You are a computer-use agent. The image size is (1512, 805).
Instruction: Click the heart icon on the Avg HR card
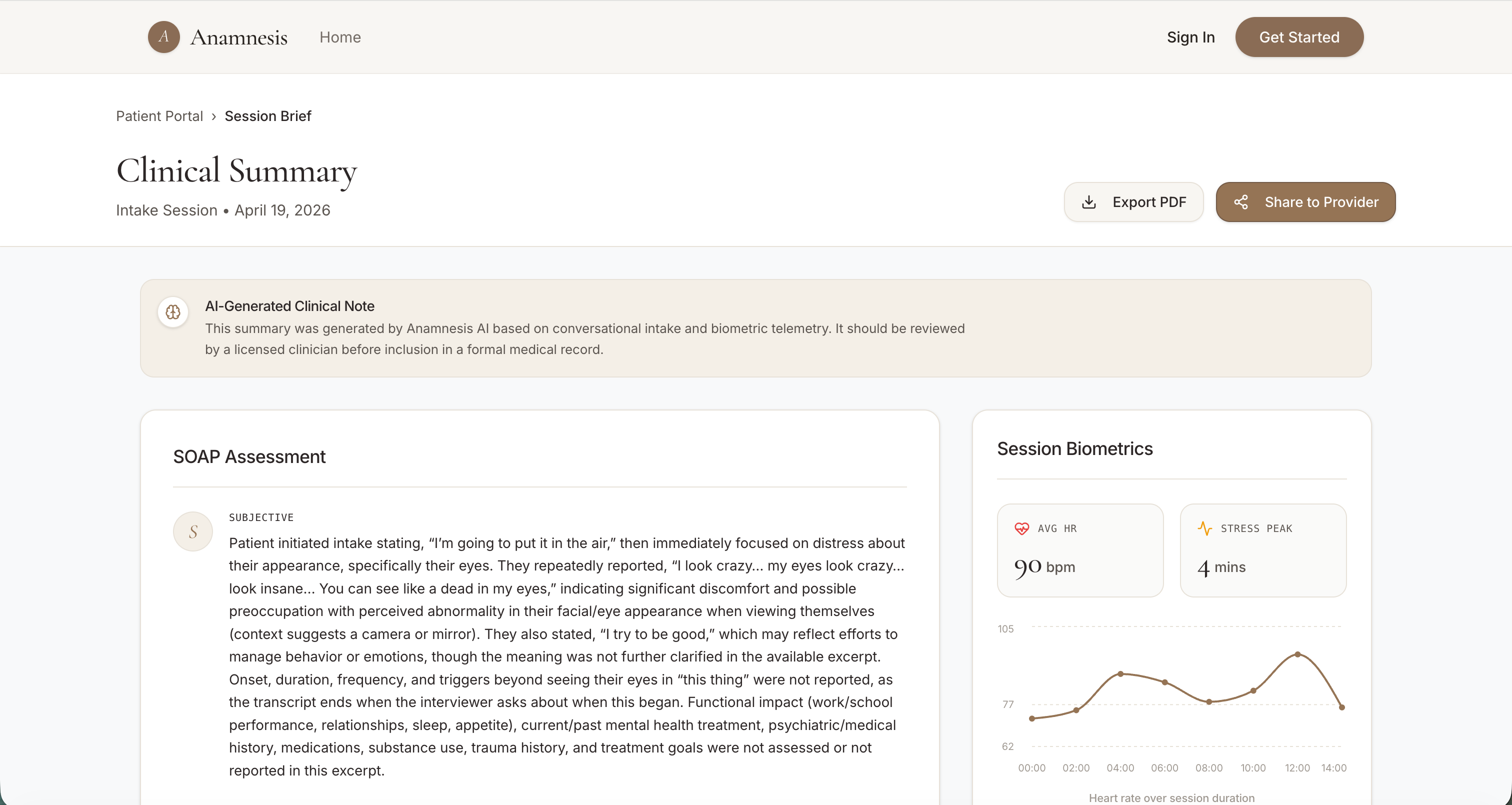tap(1022, 528)
